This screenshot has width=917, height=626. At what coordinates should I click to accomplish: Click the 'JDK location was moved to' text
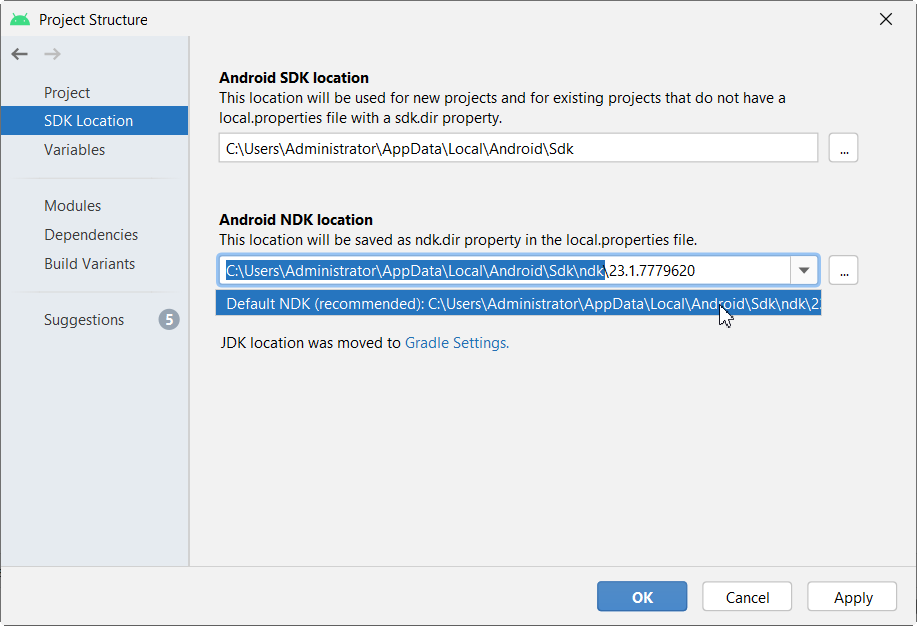coord(311,343)
